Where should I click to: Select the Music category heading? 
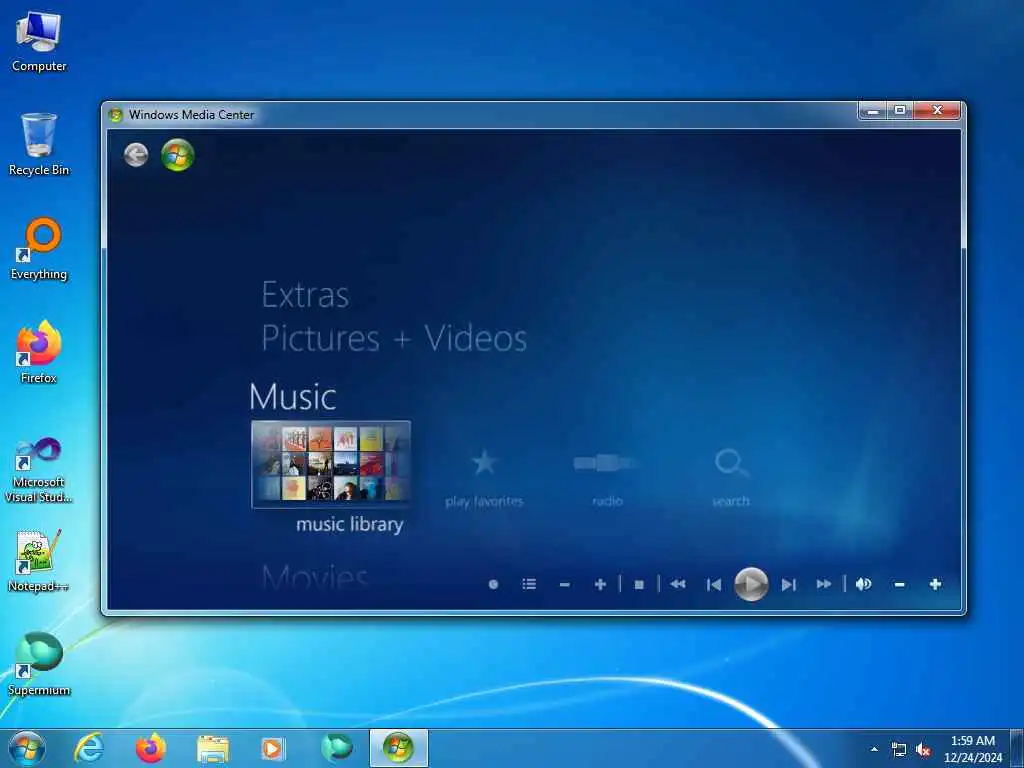pos(293,396)
